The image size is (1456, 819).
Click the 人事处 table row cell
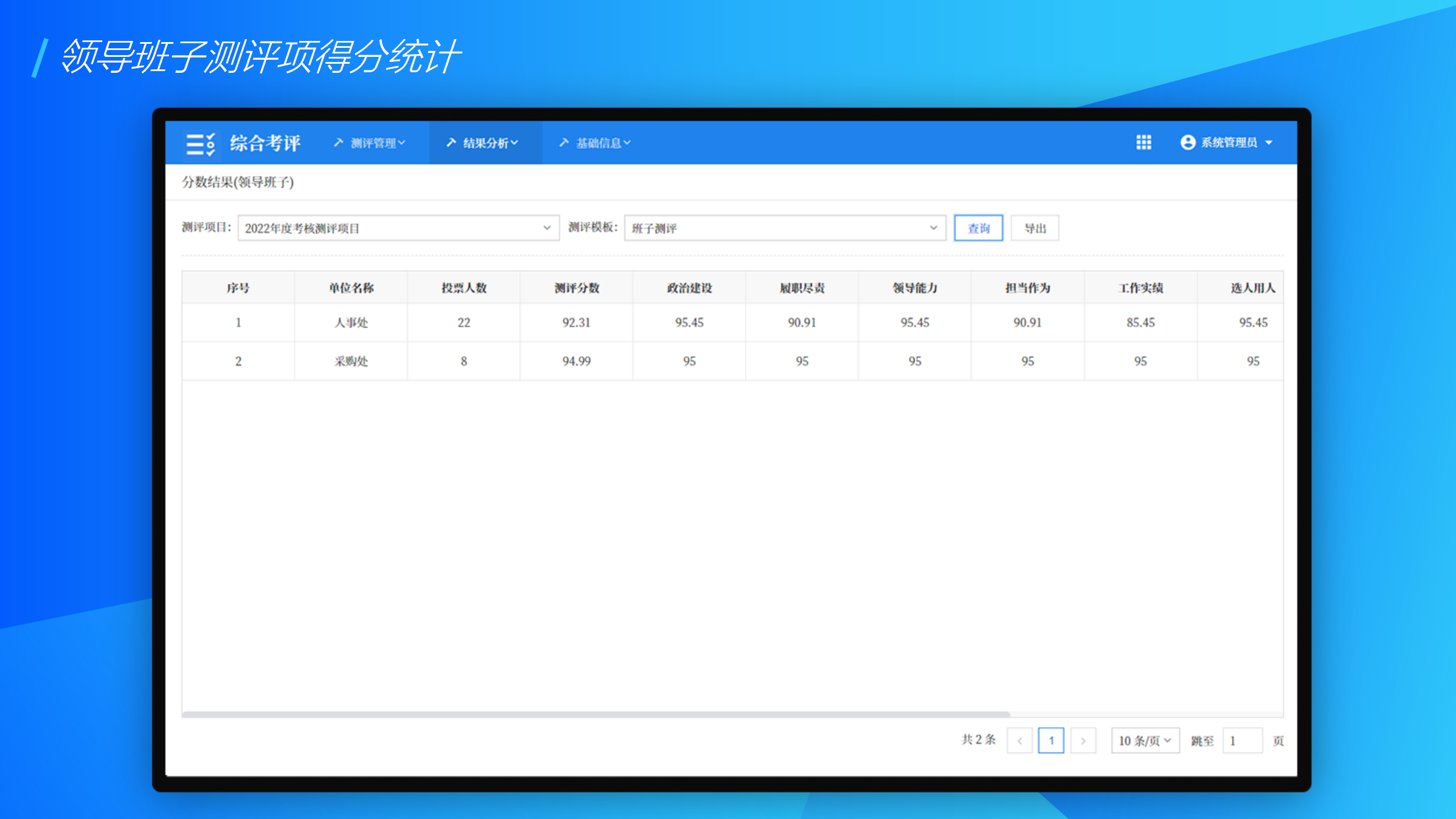coord(351,322)
